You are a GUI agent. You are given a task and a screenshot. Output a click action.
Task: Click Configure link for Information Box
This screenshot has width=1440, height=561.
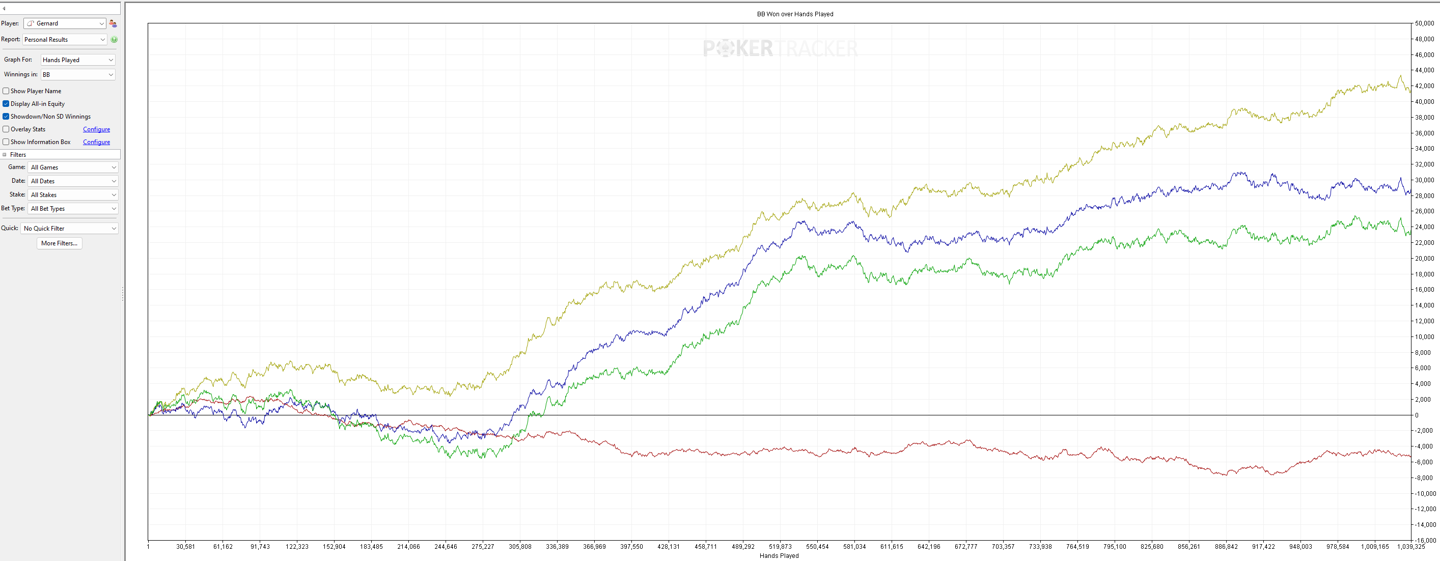(96, 142)
